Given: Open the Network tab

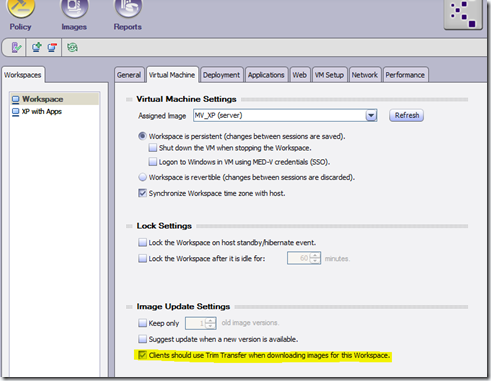Looking at the screenshot, I should point(365,75).
